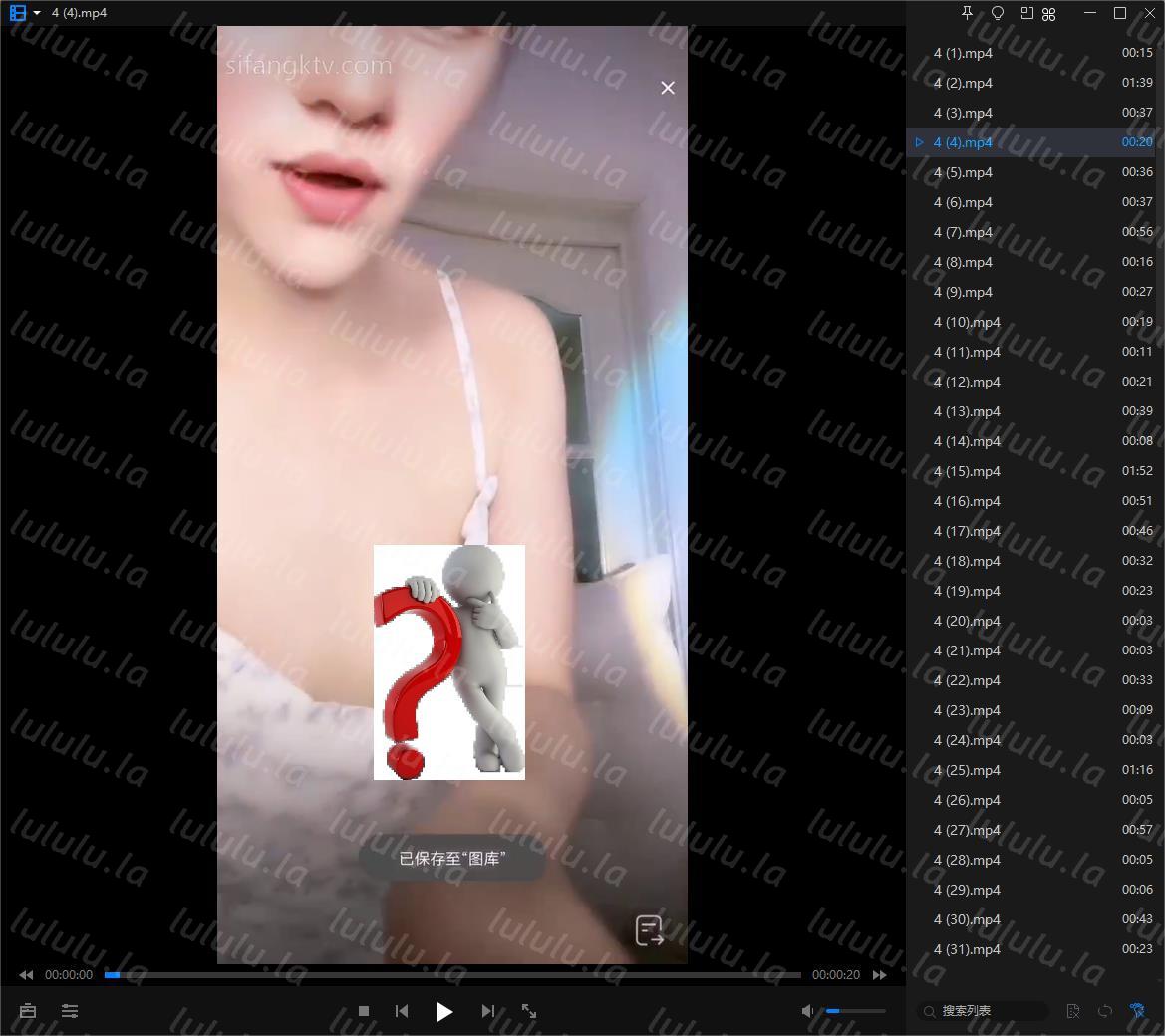Toggle the pin-on-top icon in the title bar
This screenshot has width=1165, height=1036.
click(x=966, y=13)
